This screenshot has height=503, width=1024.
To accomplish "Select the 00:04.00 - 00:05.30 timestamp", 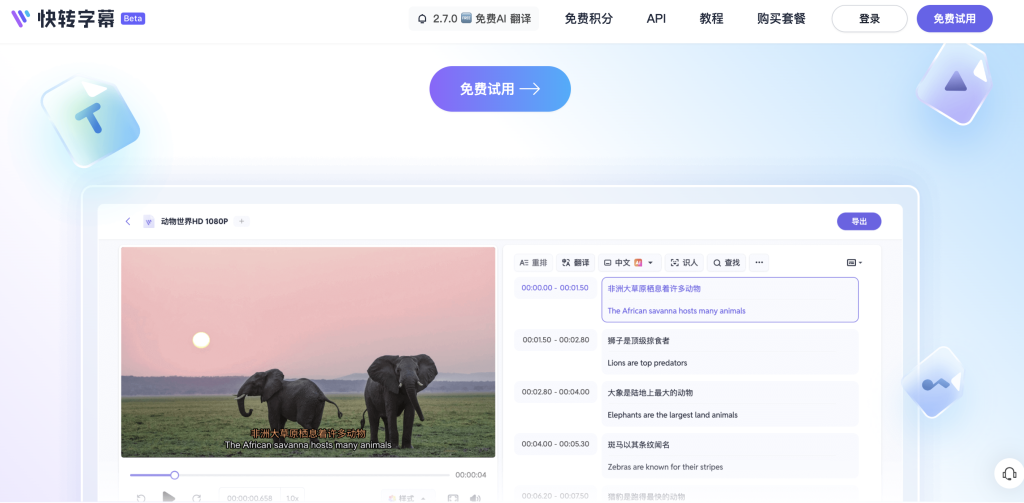I will tap(555, 444).
